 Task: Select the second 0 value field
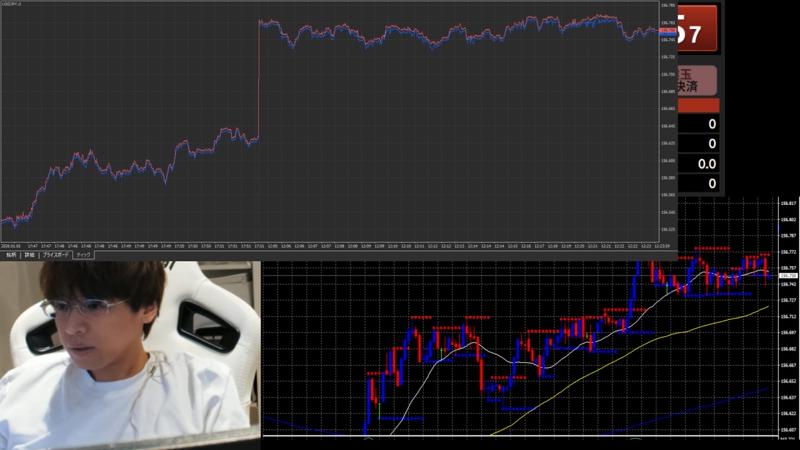[x=697, y=144]
